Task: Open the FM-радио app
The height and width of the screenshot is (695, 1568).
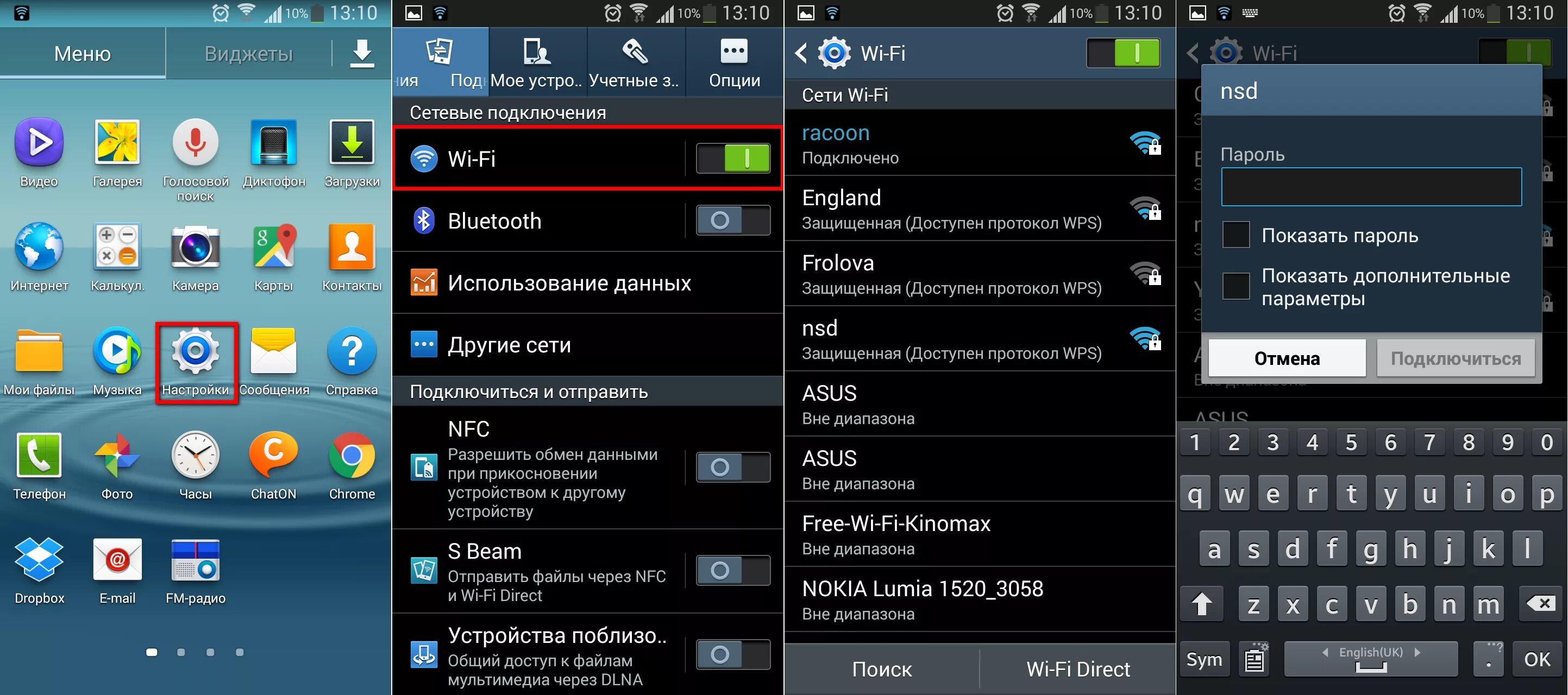Action: (197, 564)
